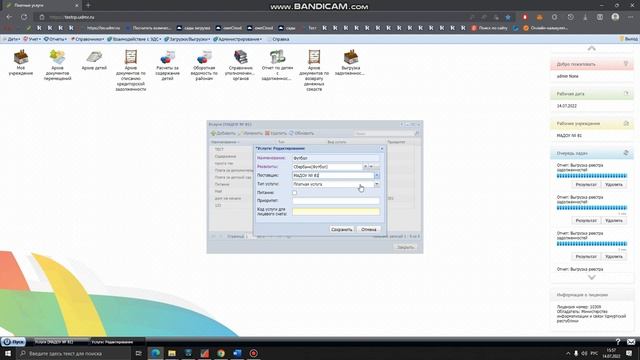The image size is (640, 360).
Task: Clear the Реквизиты field with its x button
Action: [x=365, y=167]
